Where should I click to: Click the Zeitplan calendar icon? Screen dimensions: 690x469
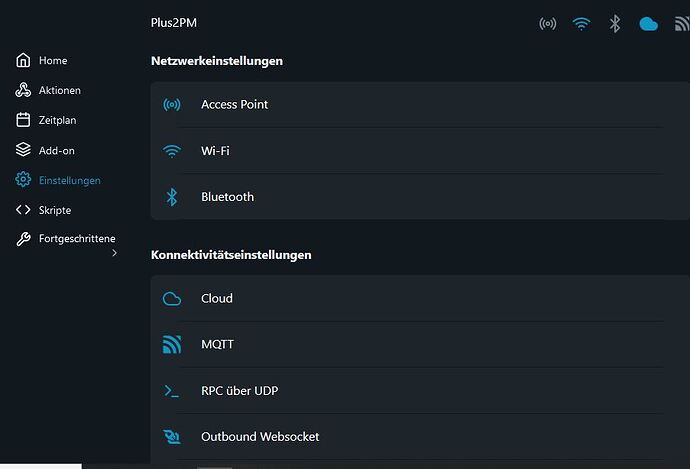23,120
